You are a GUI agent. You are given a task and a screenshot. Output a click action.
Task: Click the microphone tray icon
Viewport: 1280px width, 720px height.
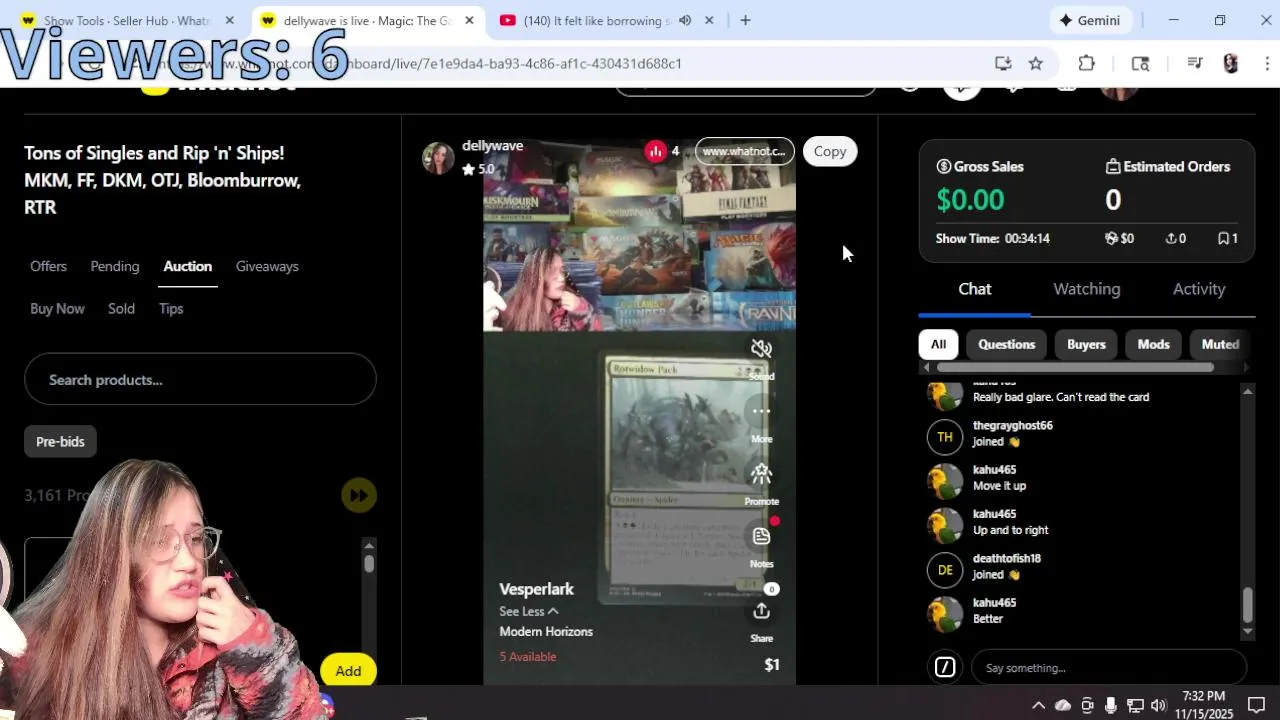coord(1110,705)
